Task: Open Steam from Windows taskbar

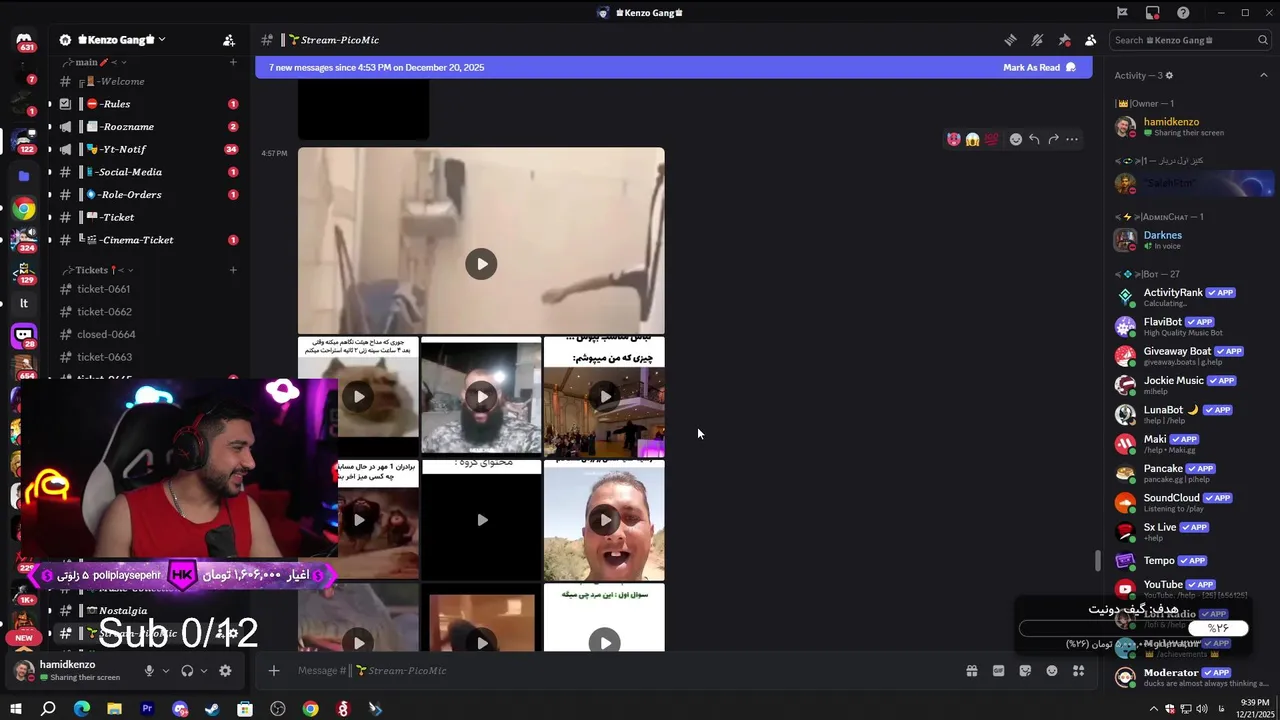Action: point(212,709)
